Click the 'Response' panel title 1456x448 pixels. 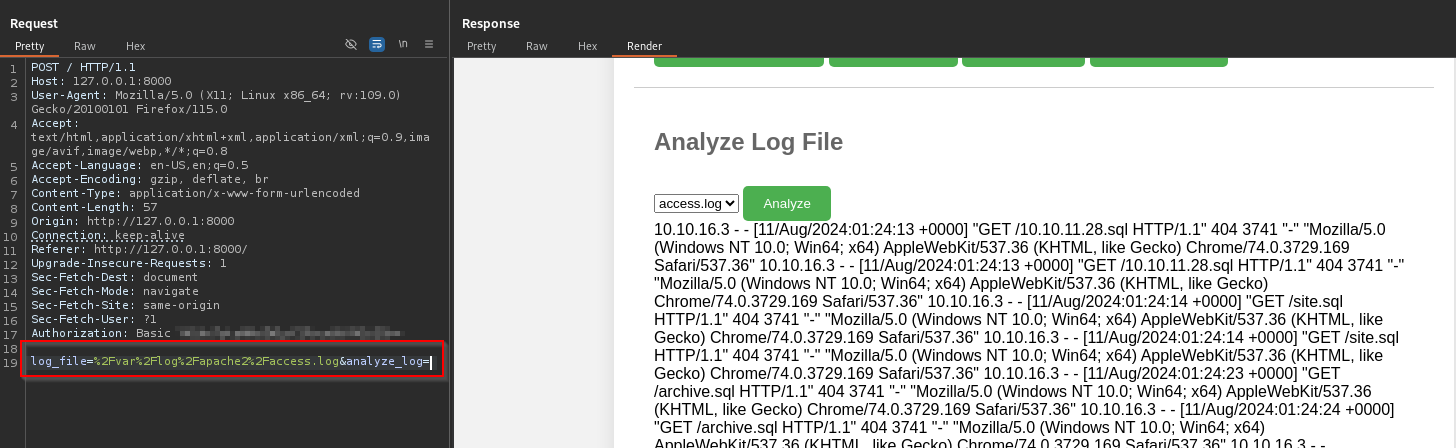(x=491, y=23)
